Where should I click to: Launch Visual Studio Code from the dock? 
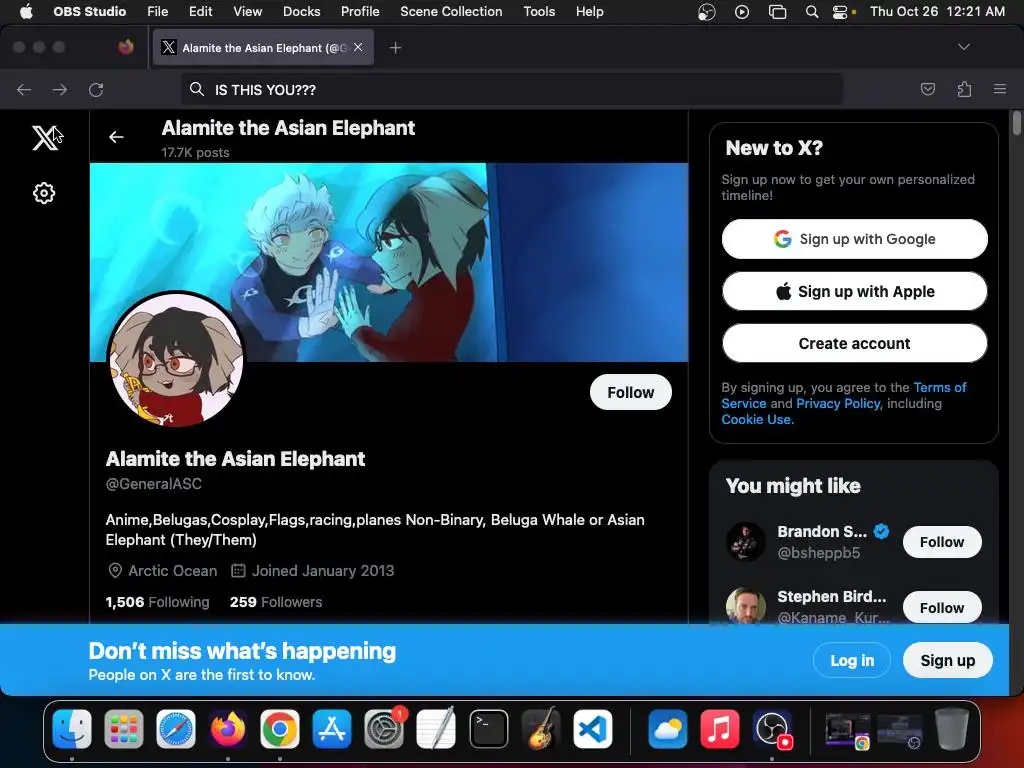593,729
